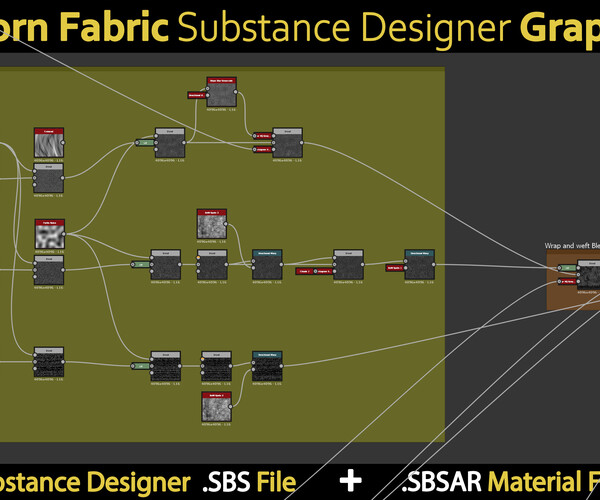Click the output connector of the upper BnW Spots node

point(226,224)
